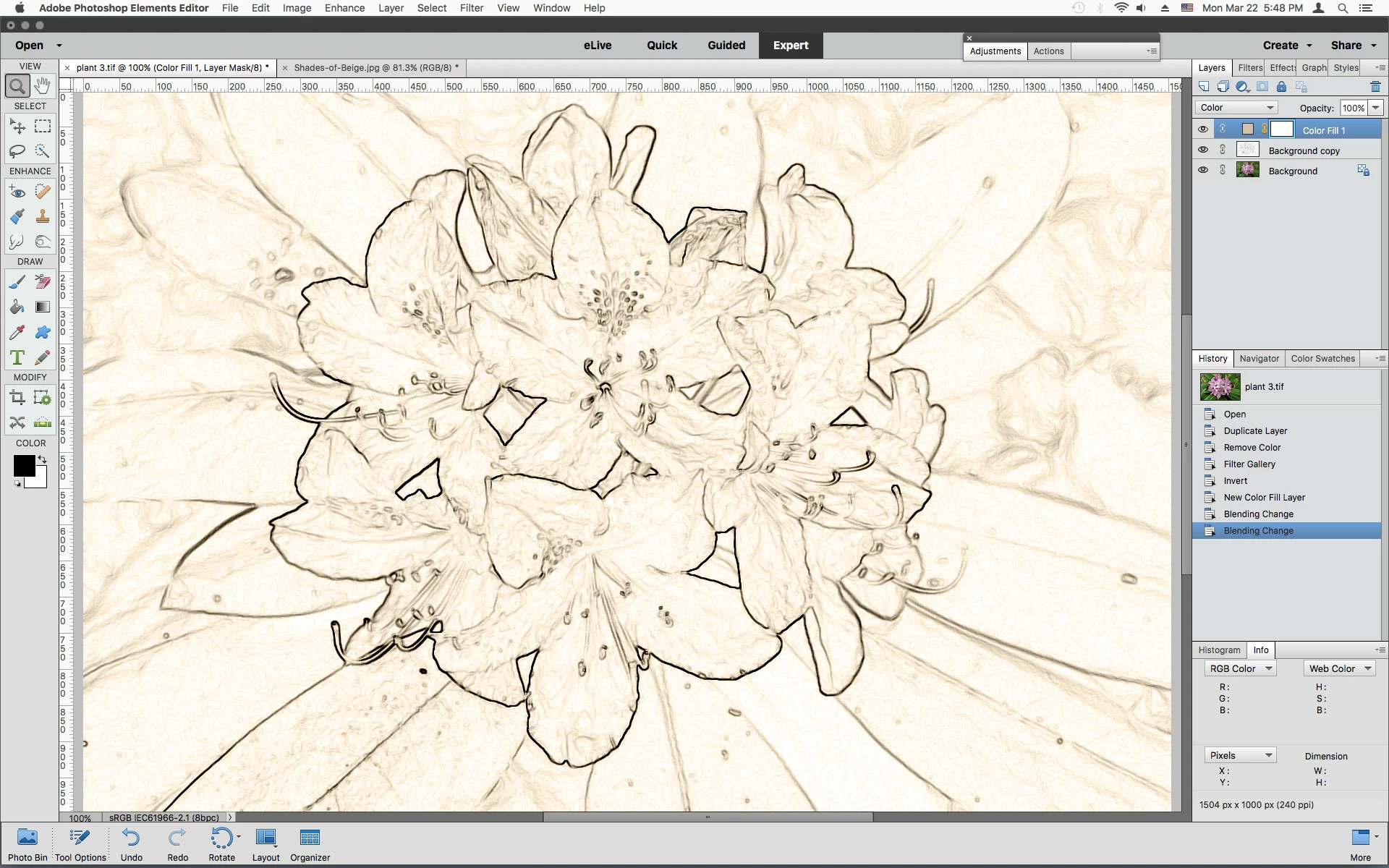The image size is (1389, 868).
Task: Select the Clone Stamp tool
Action: pyautogui.click(x=43, y=216)
